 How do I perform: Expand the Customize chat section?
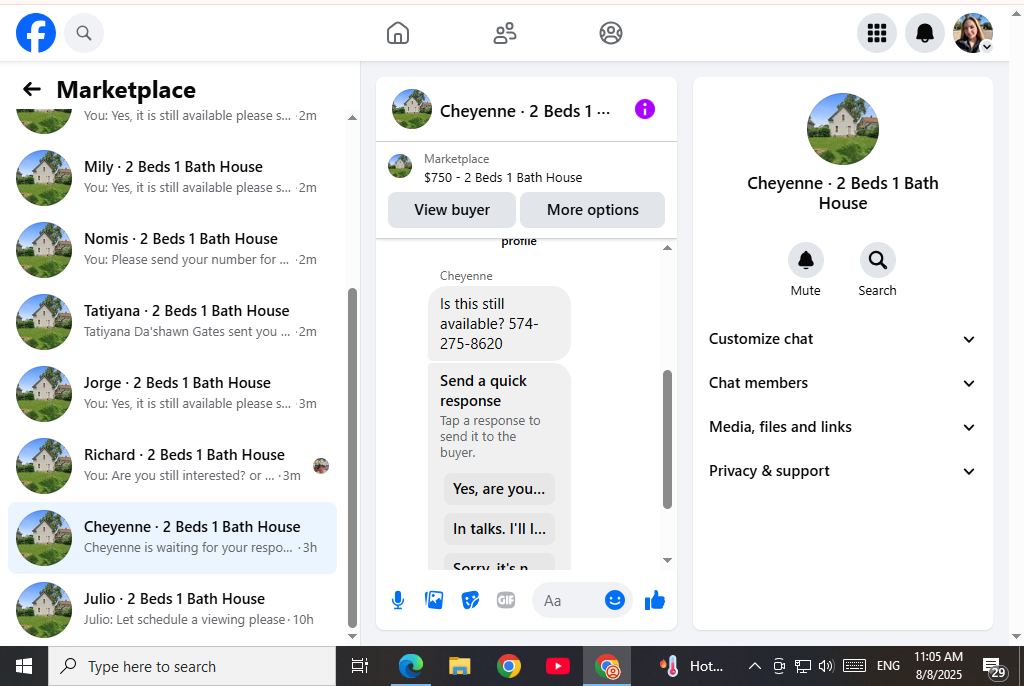click(842, 339)
